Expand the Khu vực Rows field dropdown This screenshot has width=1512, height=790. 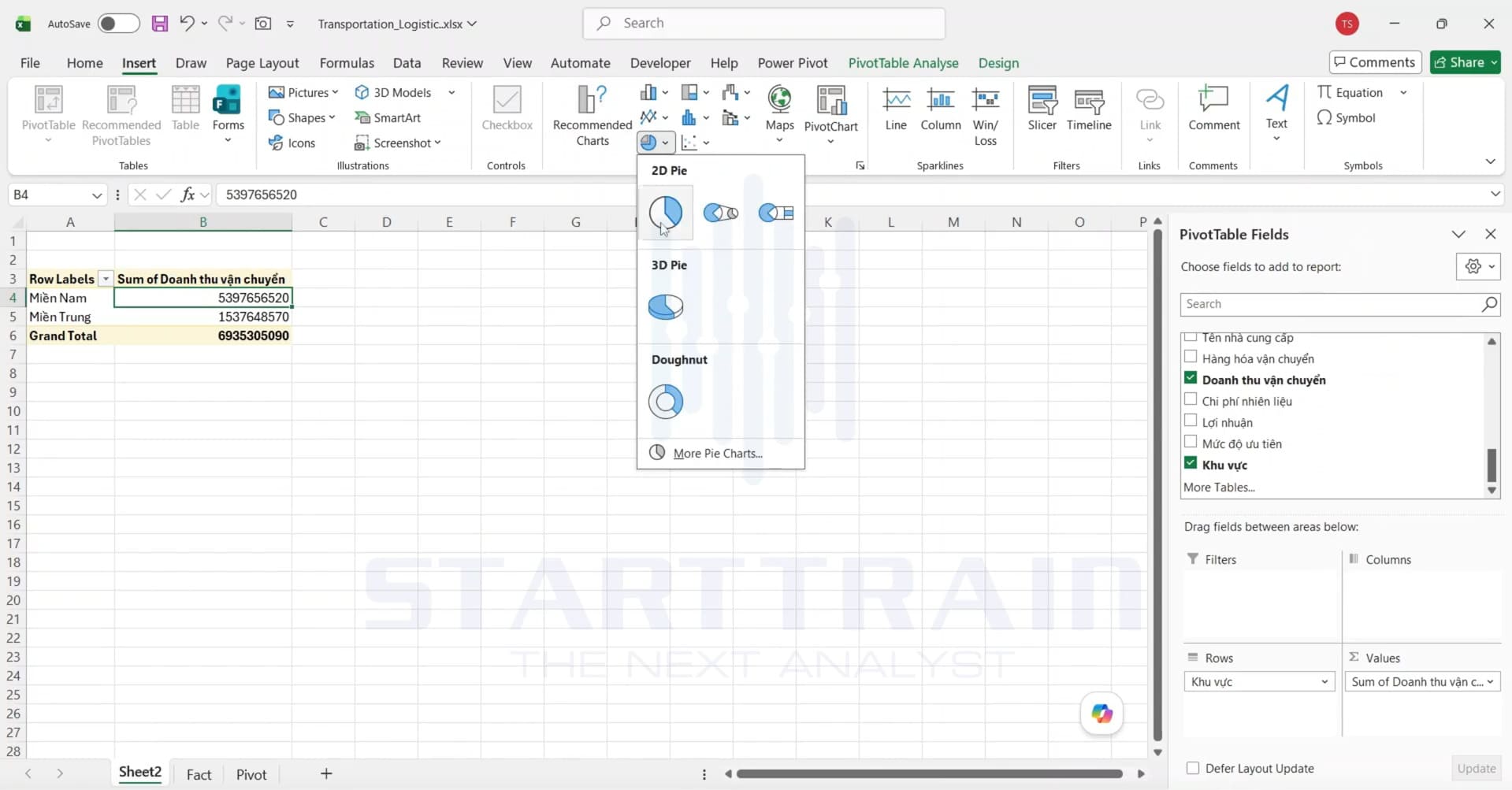coord(1324,681)
